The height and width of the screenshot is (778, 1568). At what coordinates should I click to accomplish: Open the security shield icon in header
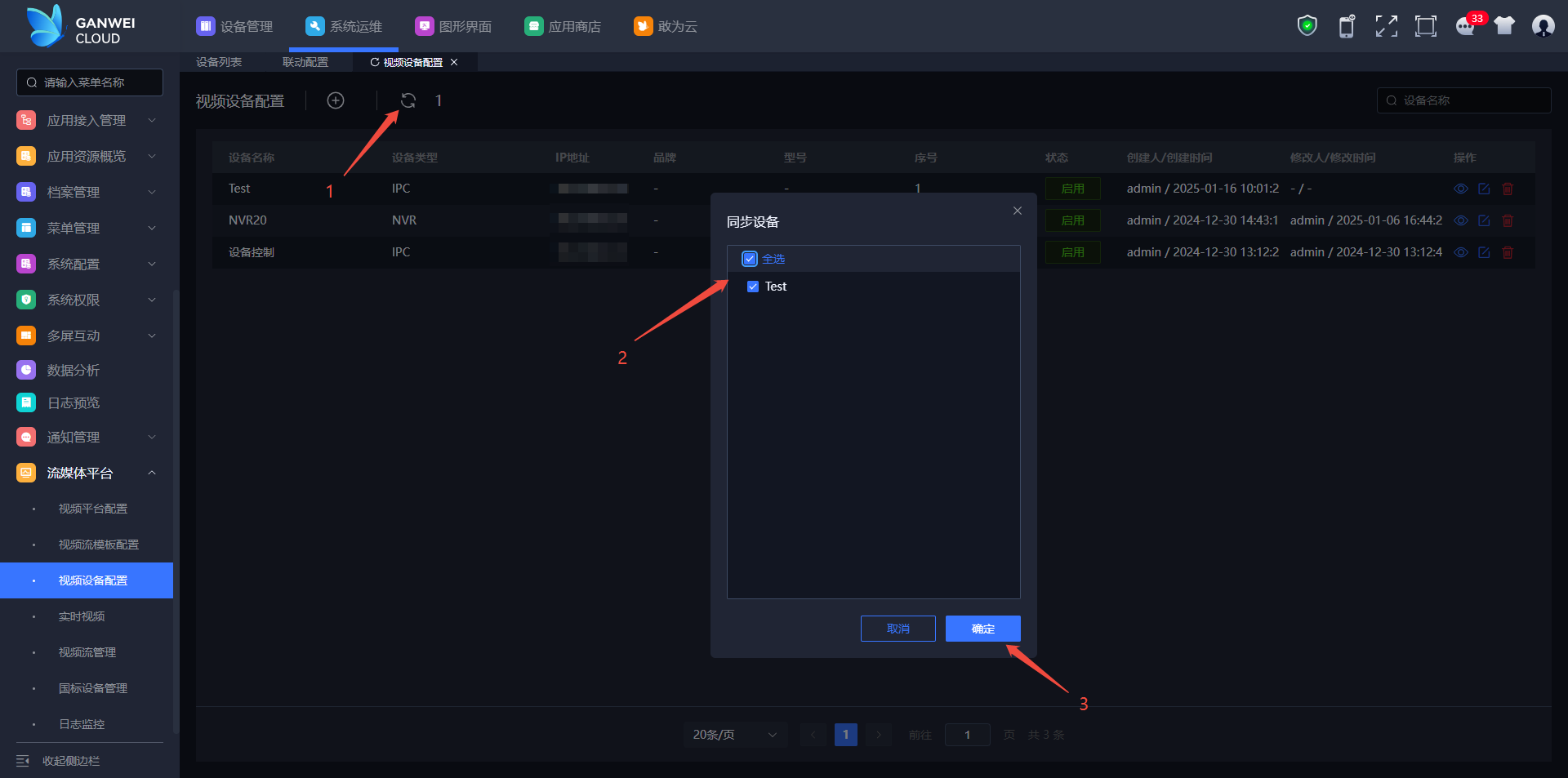click(1307, 26)
